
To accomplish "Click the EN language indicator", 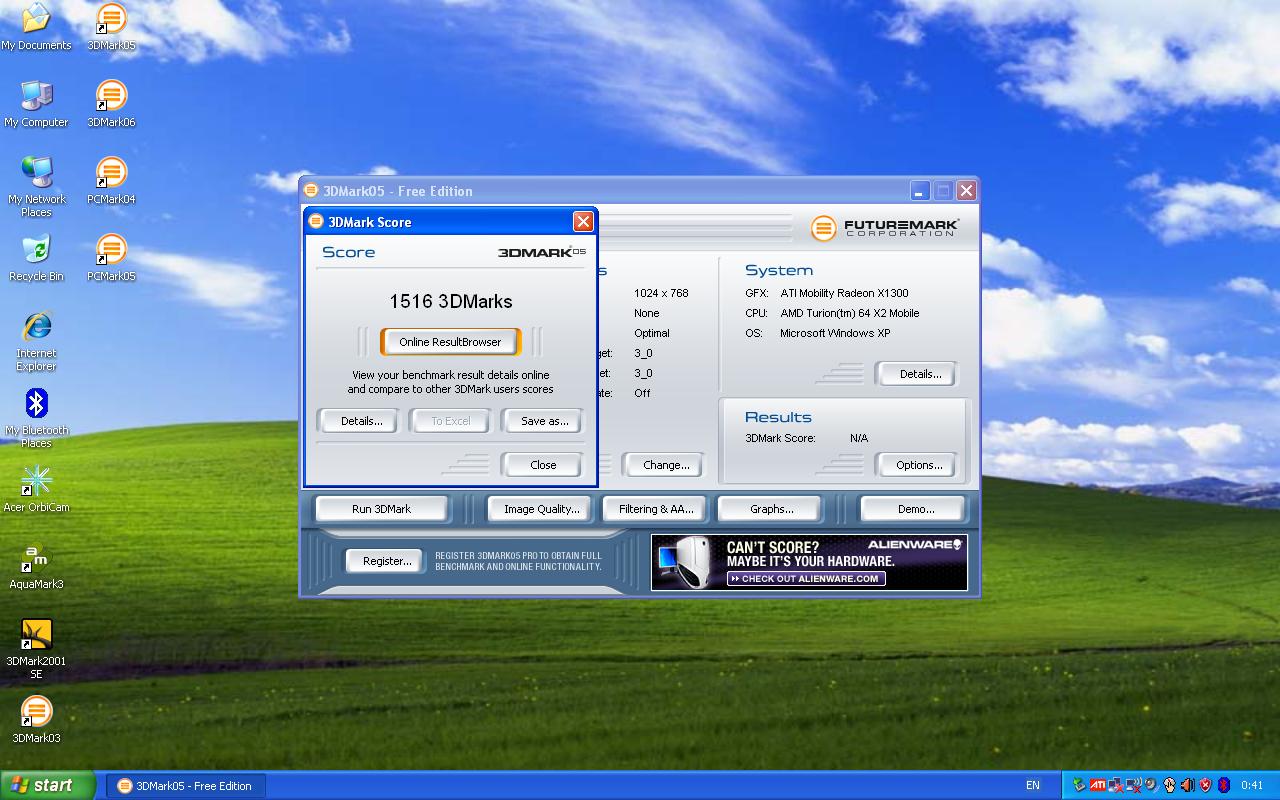I will click(1033, 785).
